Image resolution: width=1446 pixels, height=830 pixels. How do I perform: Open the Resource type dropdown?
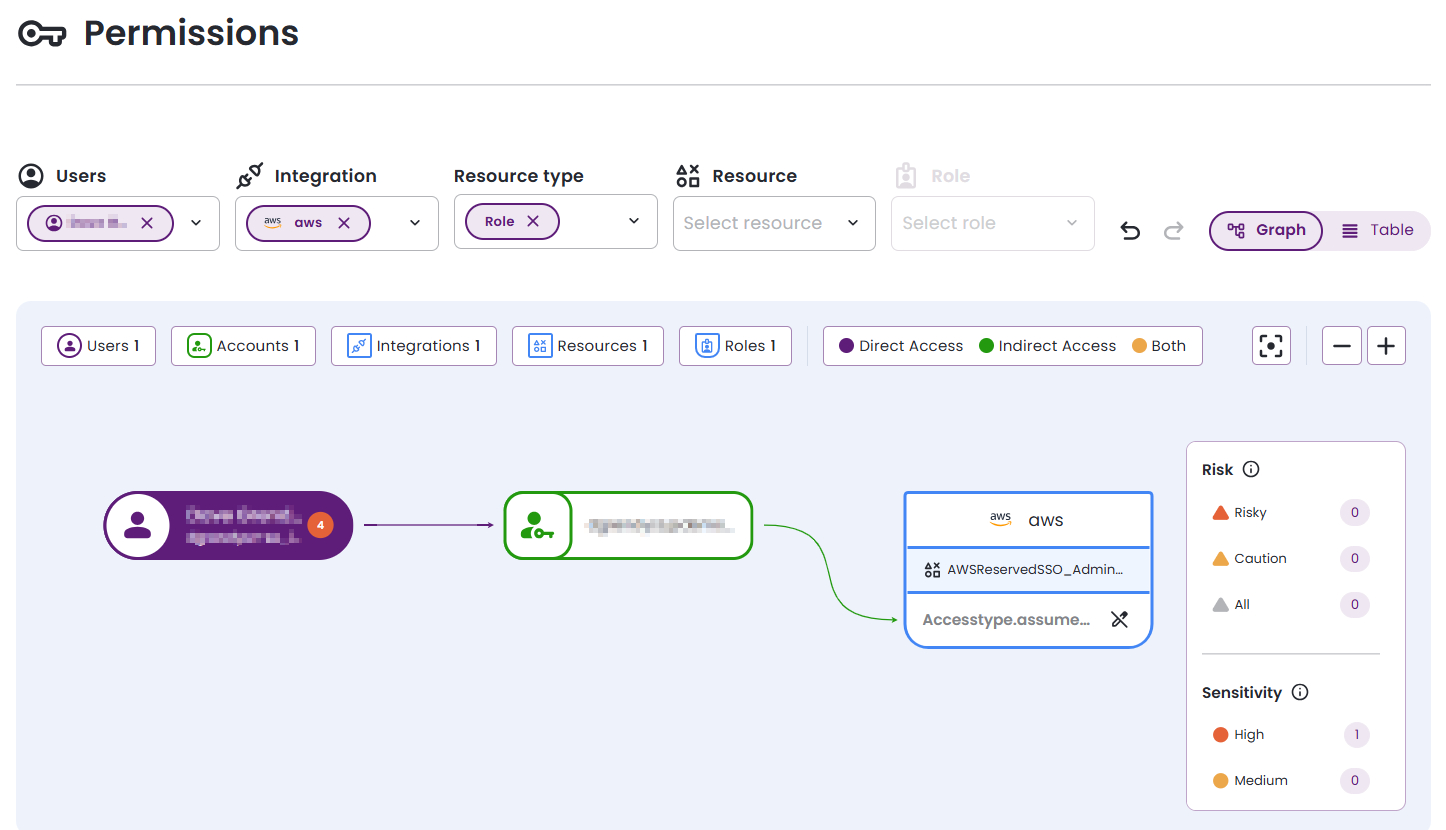632,221
